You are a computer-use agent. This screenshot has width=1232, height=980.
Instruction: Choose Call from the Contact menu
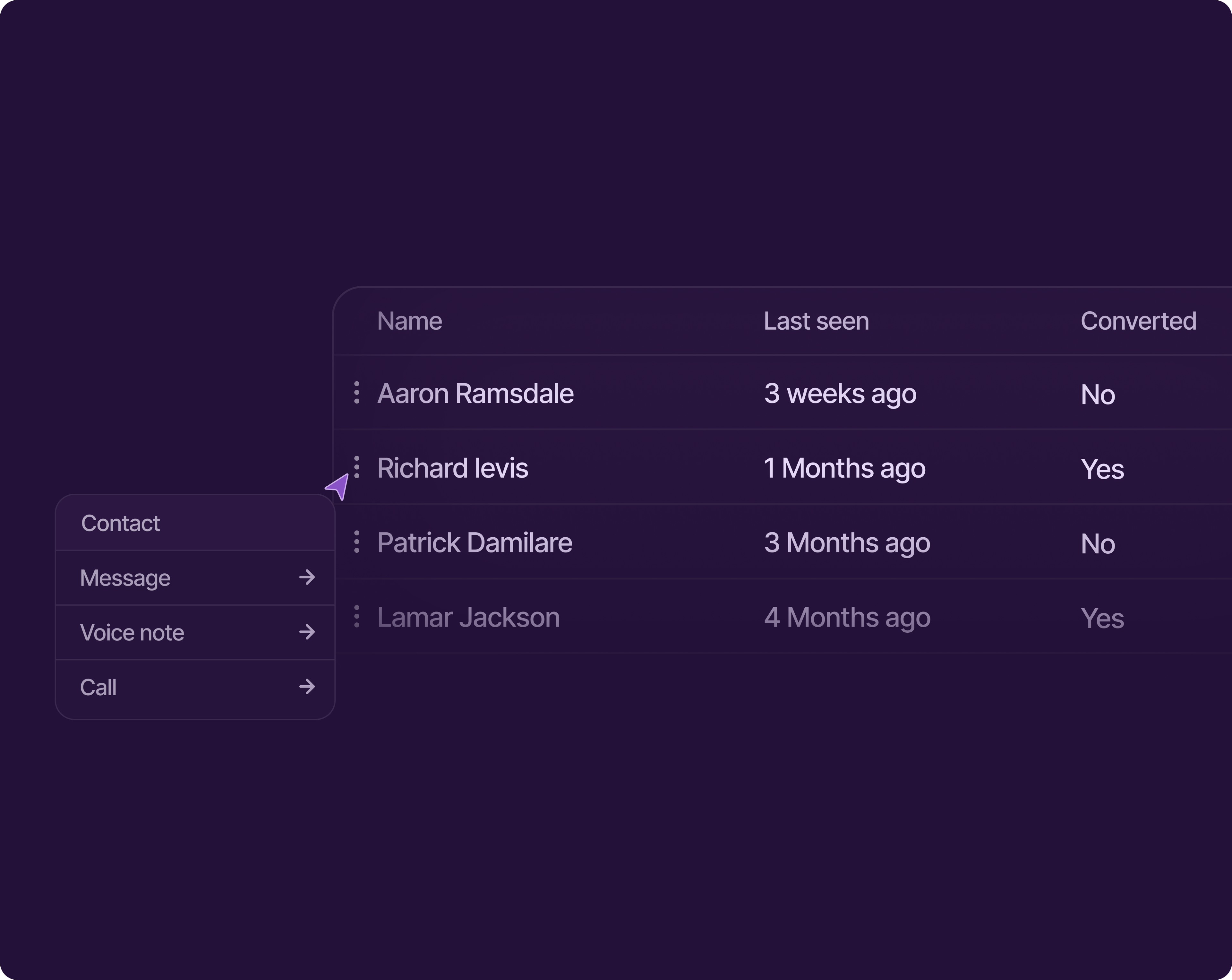[98, 687]
